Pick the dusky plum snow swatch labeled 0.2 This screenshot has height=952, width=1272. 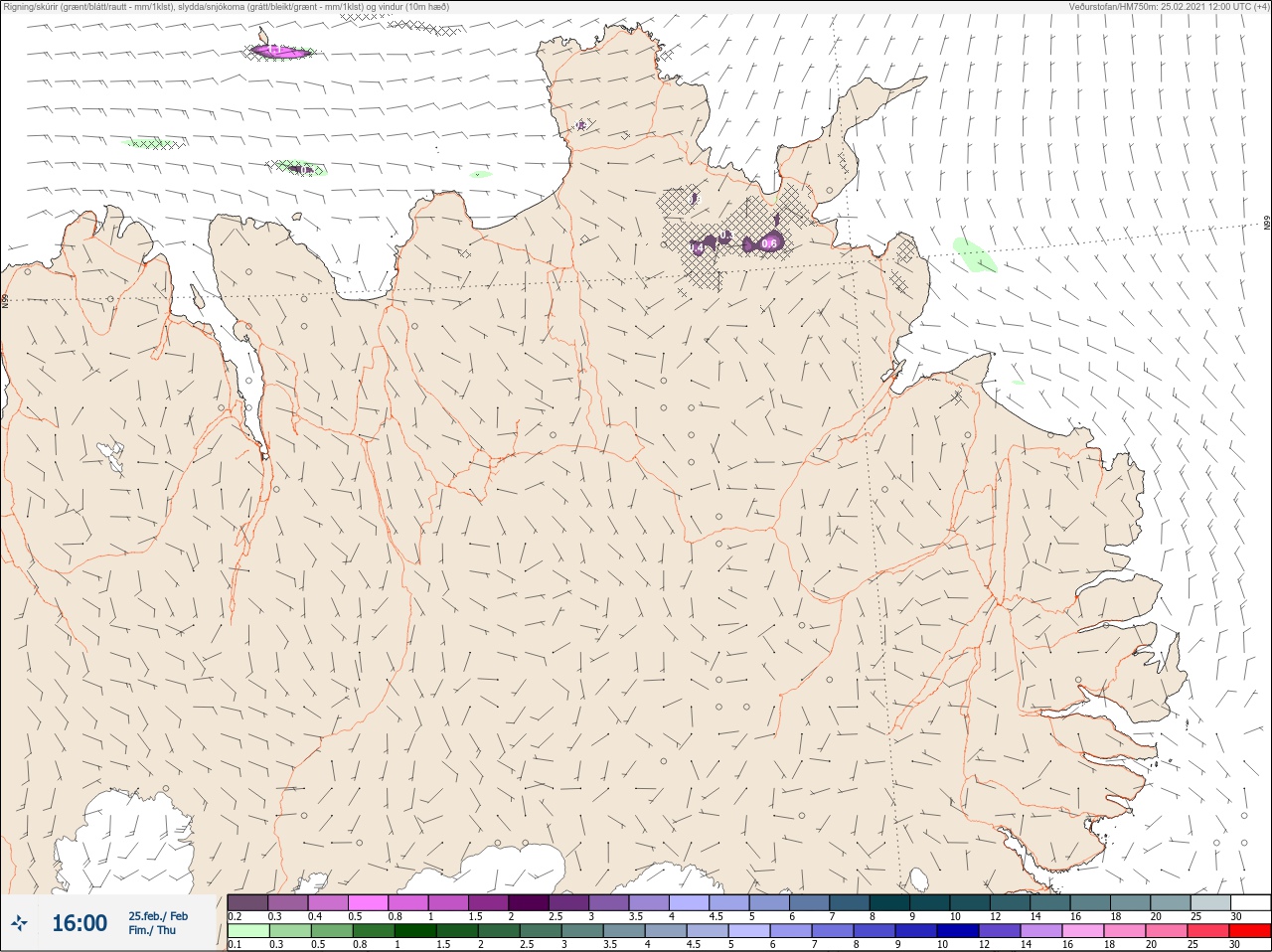(x=247, y=902)
